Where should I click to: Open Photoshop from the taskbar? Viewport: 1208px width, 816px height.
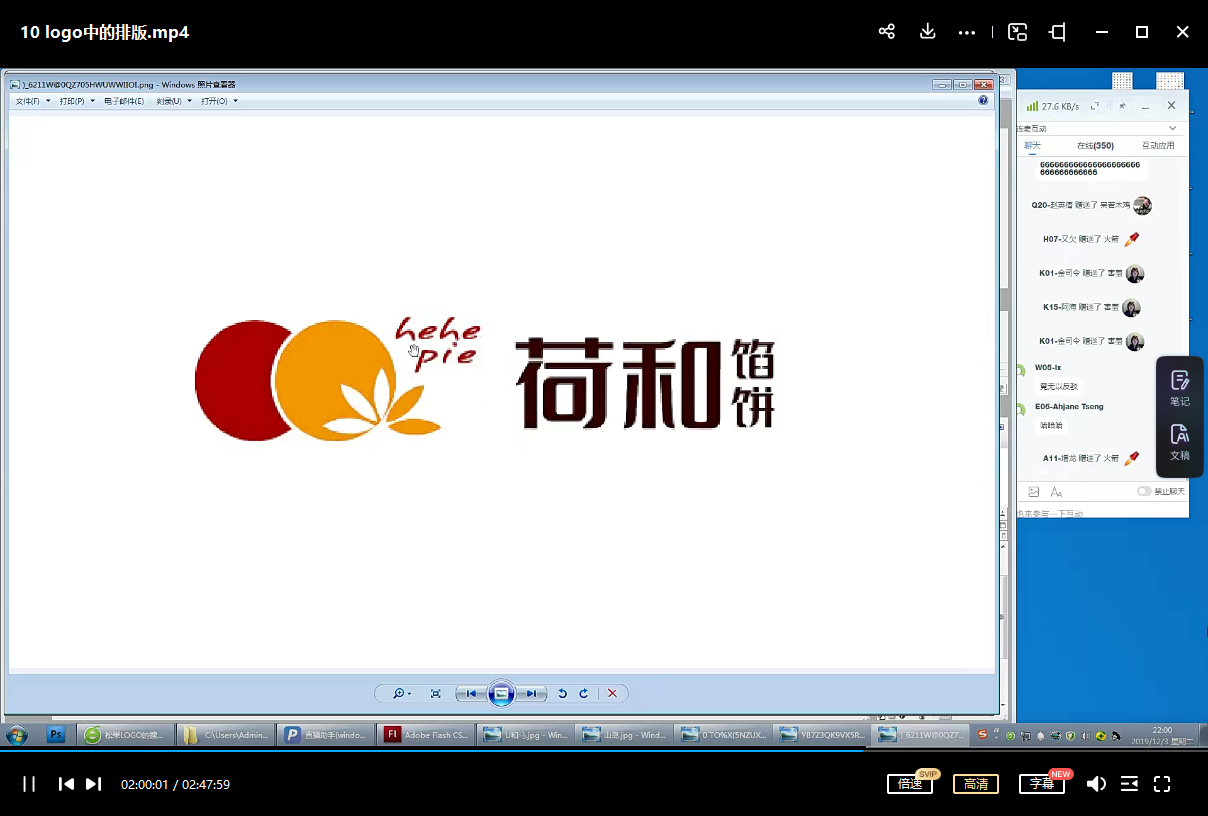tap(57, 735)
